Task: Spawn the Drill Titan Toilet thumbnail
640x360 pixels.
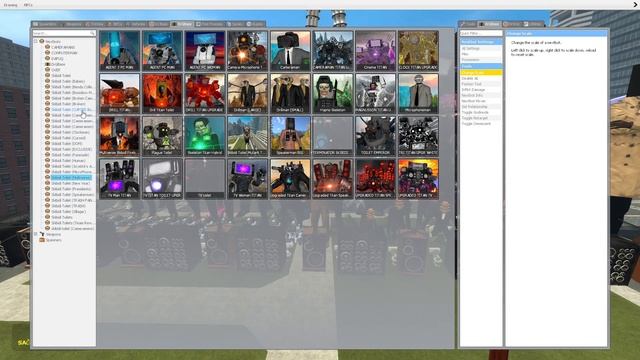Action: tap(162, 93)
